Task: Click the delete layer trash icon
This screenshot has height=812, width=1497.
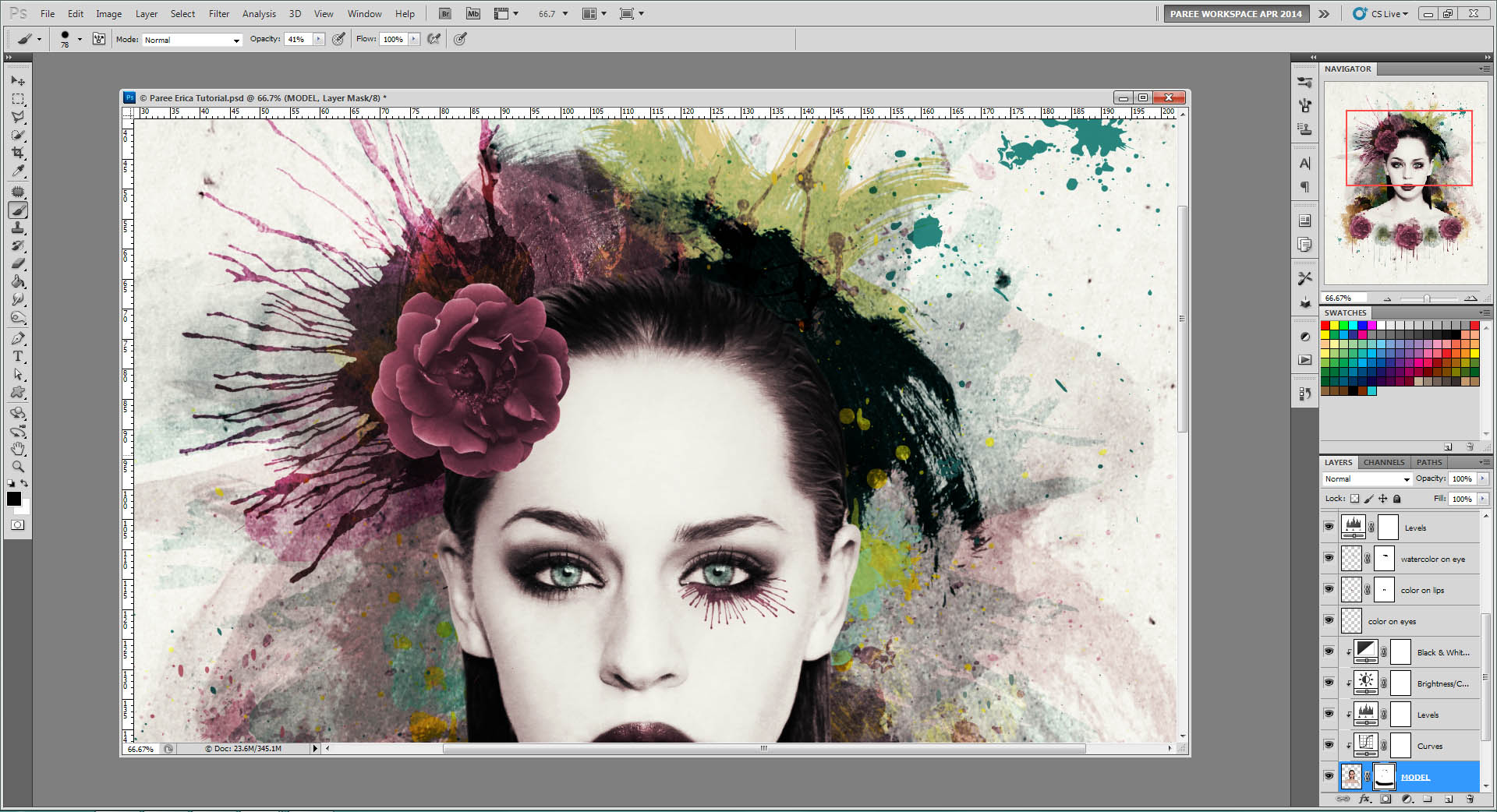Action: click(x=1470, y=799)
